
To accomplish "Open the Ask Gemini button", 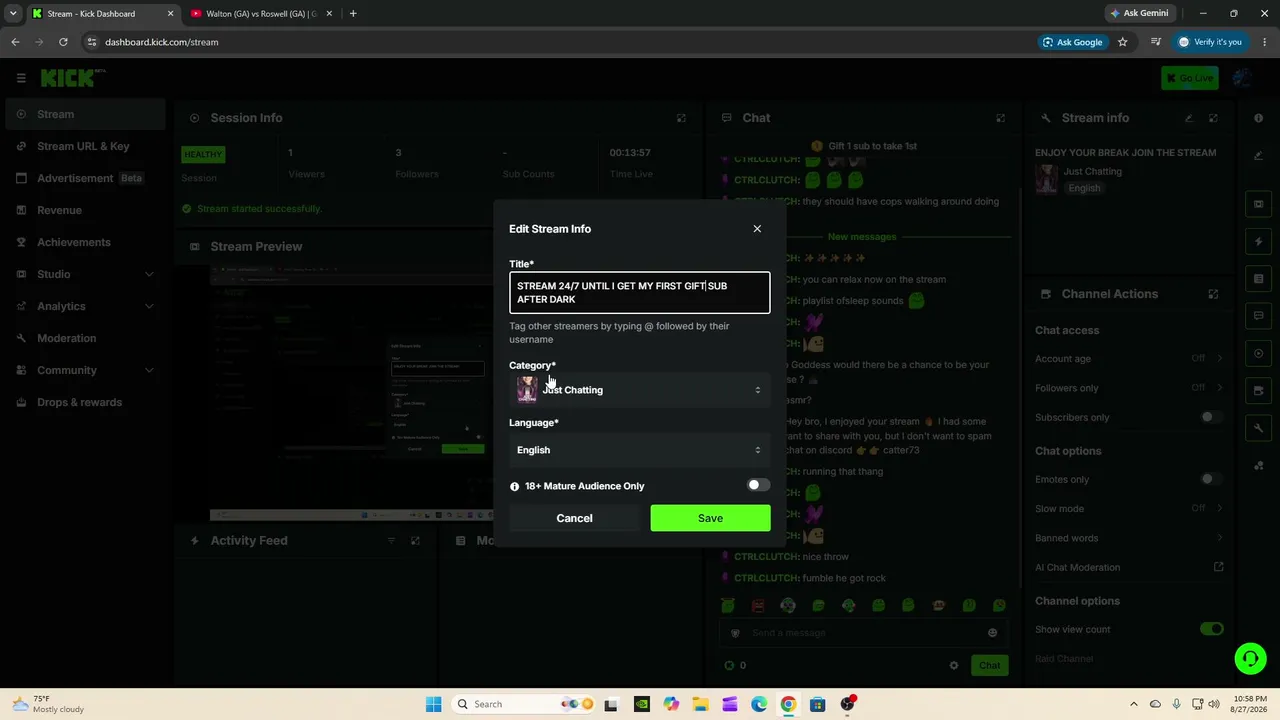I will (x=1139, y=14).
